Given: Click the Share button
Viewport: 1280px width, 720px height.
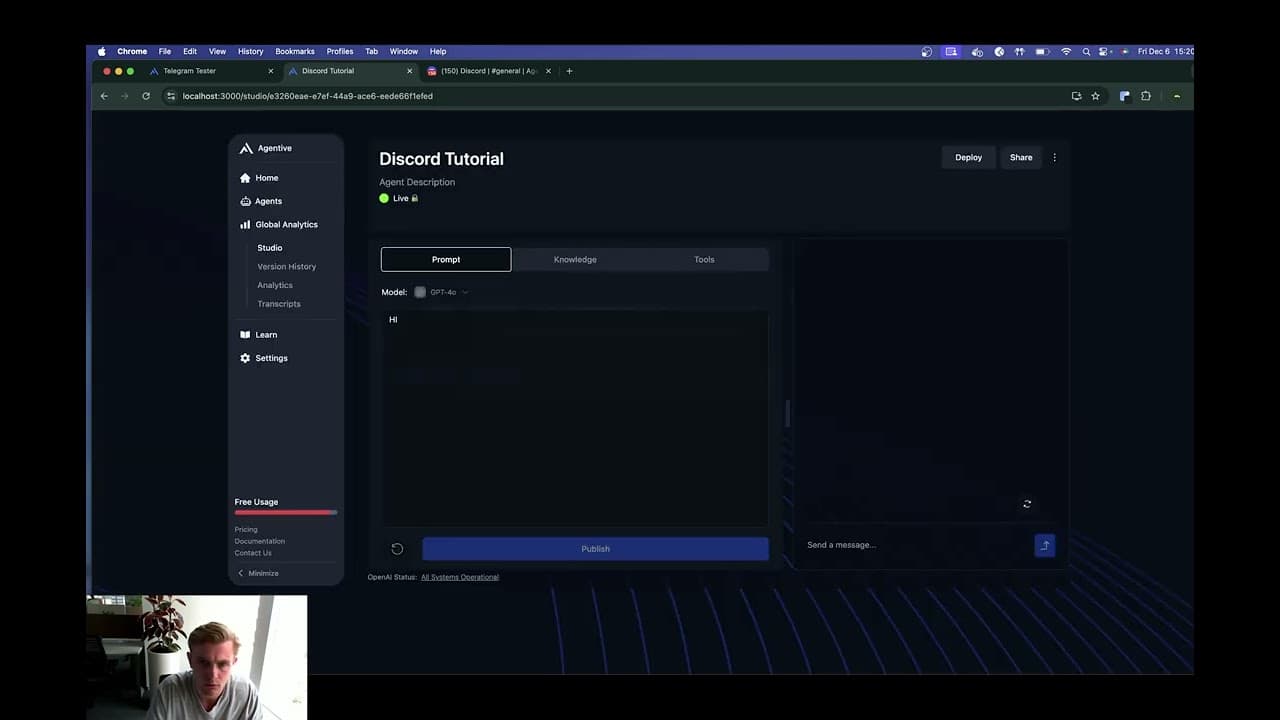Looking at the screenshot, I should click(x=1021, y=157).
